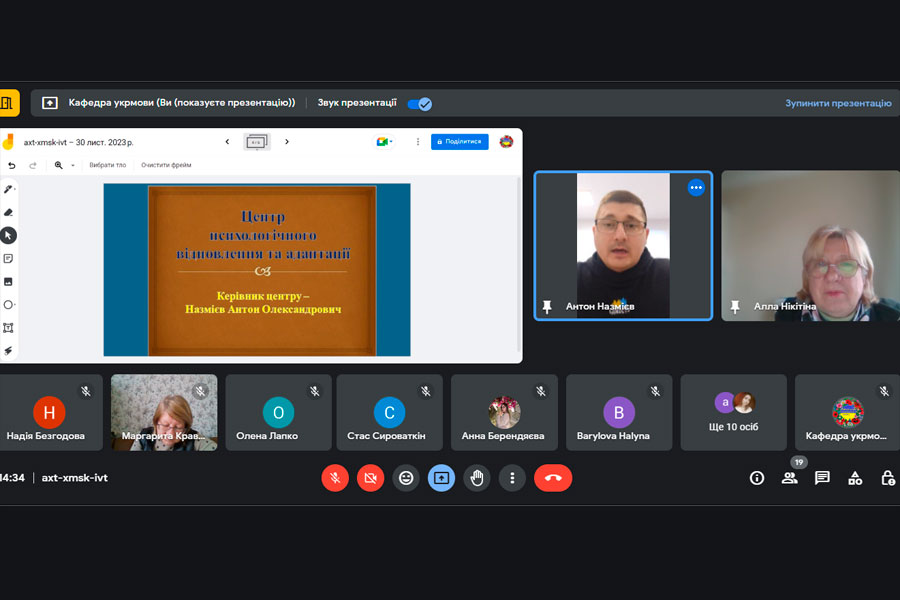Click 'Вибрати тло' to set background
The width and height of the screenshot is (900, 600).
click(x=107, y=165)
